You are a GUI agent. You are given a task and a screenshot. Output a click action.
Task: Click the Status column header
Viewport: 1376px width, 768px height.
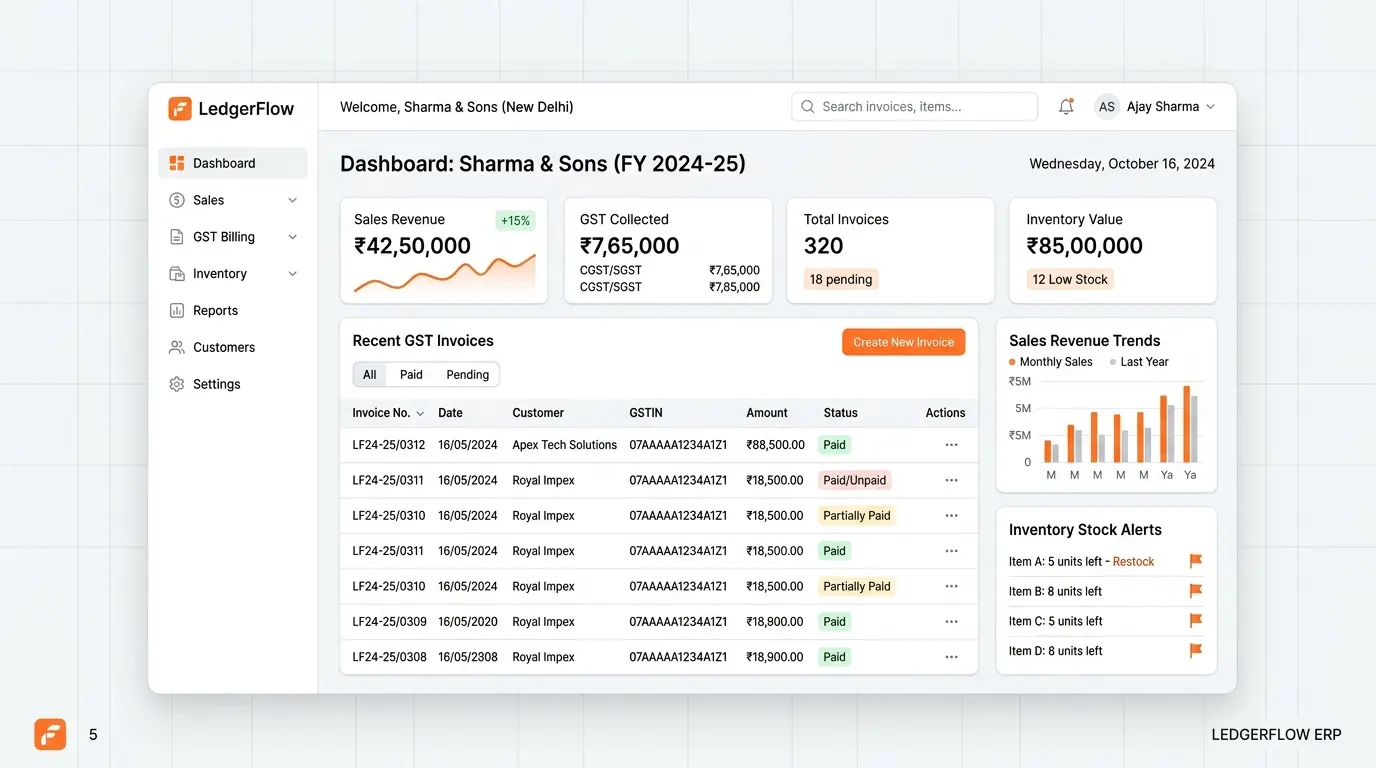click(x=841, y=413)
